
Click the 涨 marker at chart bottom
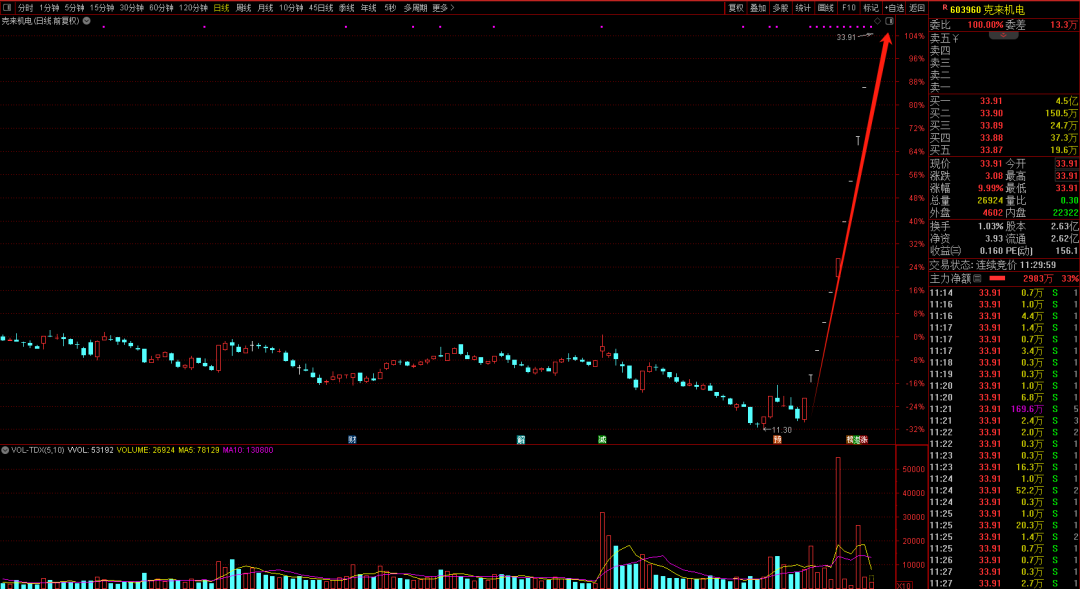click(x=864, y=440)
